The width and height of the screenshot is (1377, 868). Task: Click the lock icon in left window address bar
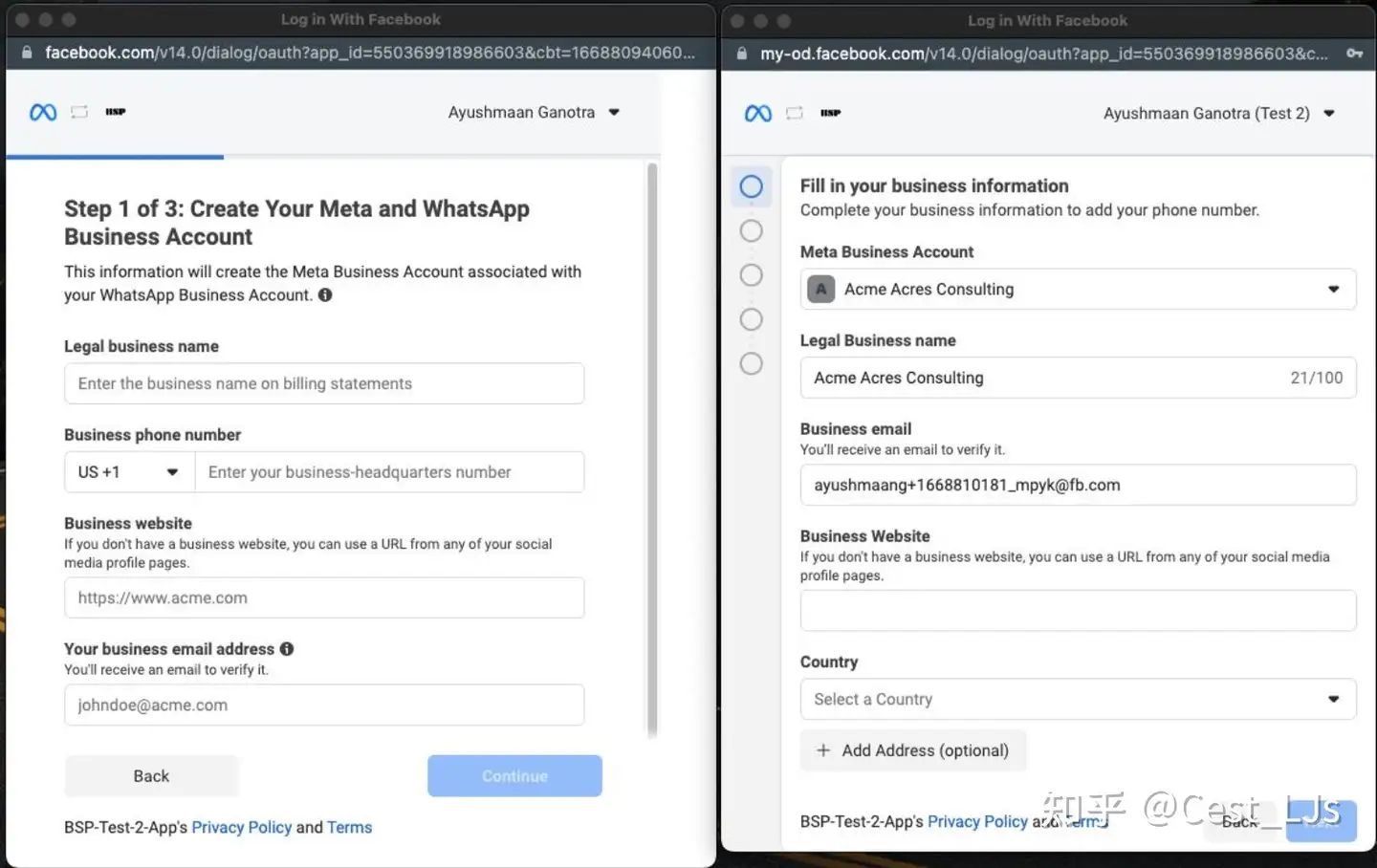coord(27,53)
